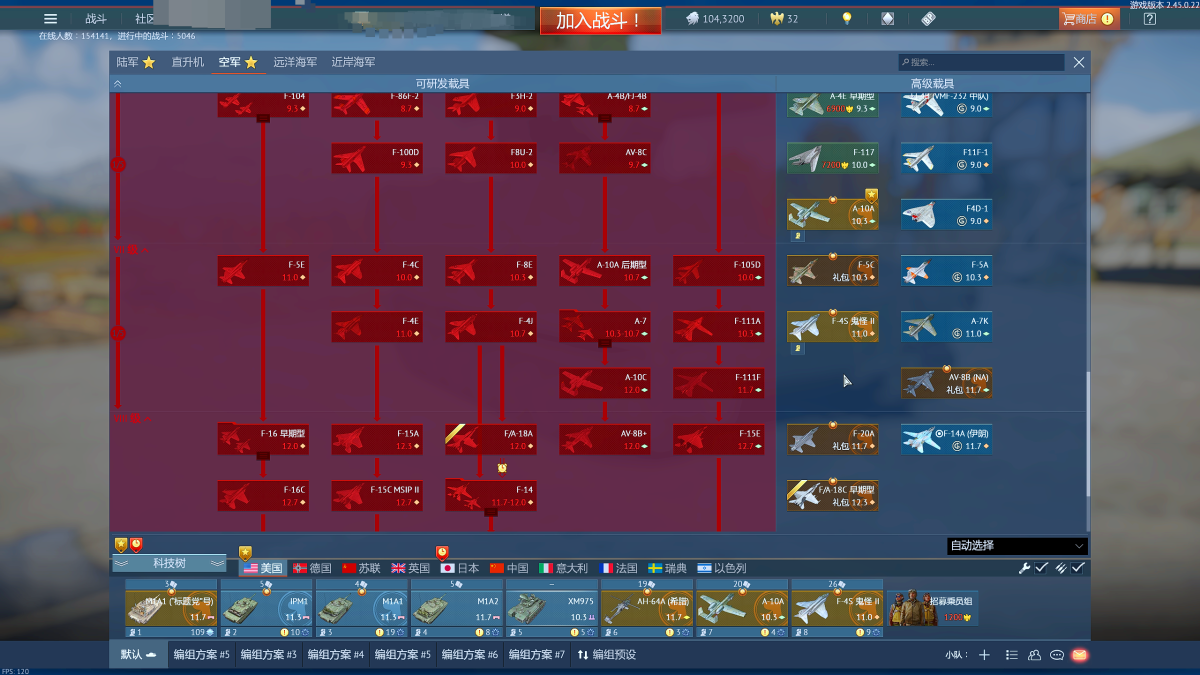Toggle the checkbox beside the wrench icon
The width and height of the screenshot is (1200, 675).
1041,568
